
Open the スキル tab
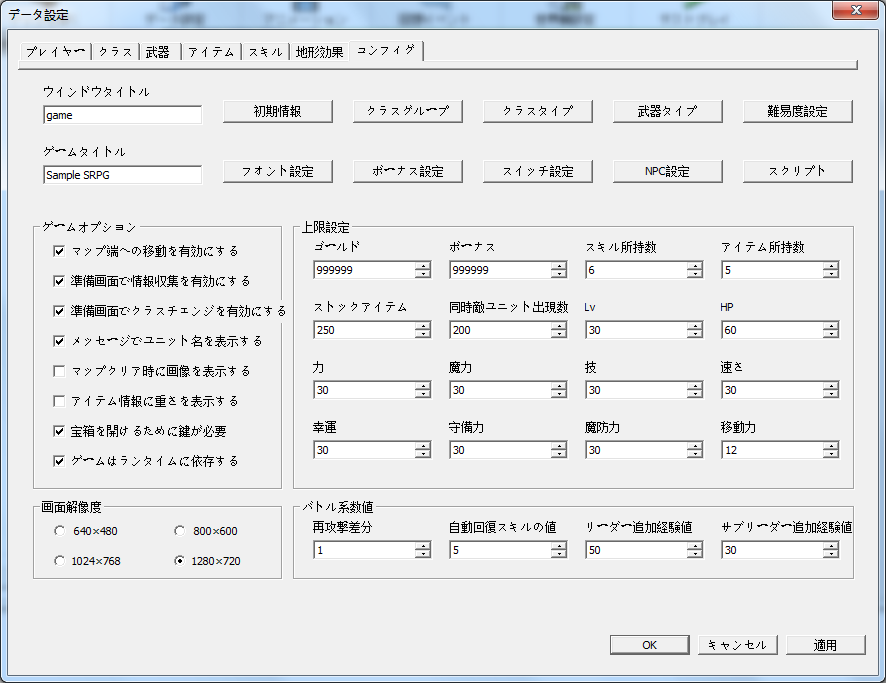pyautogui.click(x=265, y=52)
